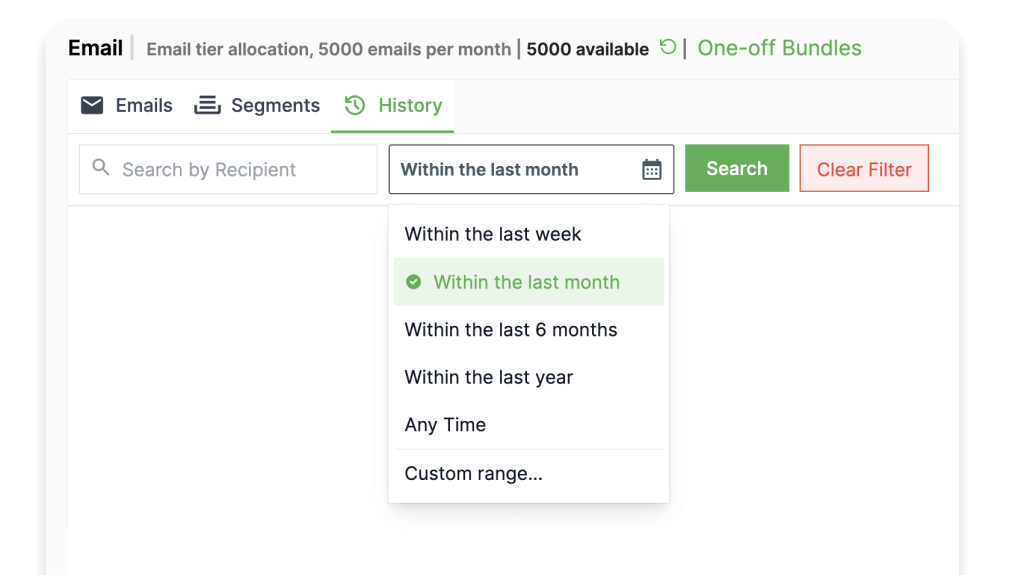Open the One-off Bundles link

pos(779,48)
